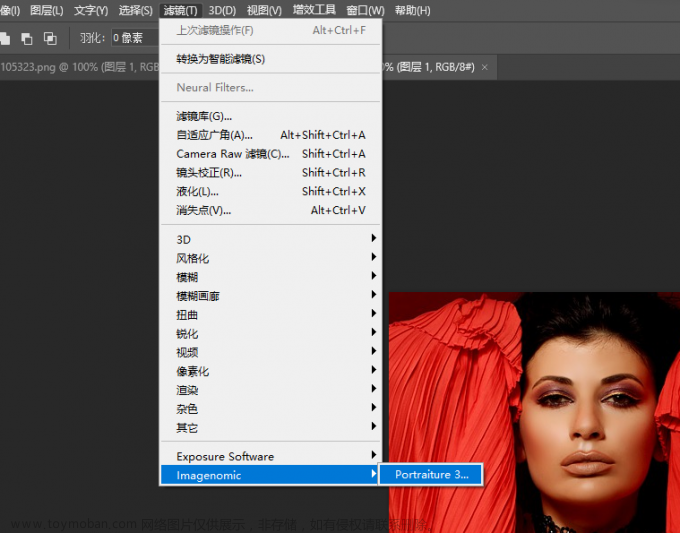The width and height of the screenshot is (680, 533).
Task: Open 液化(L)... liquify filter
Action: pyautogui.click(x=271, y=191)
